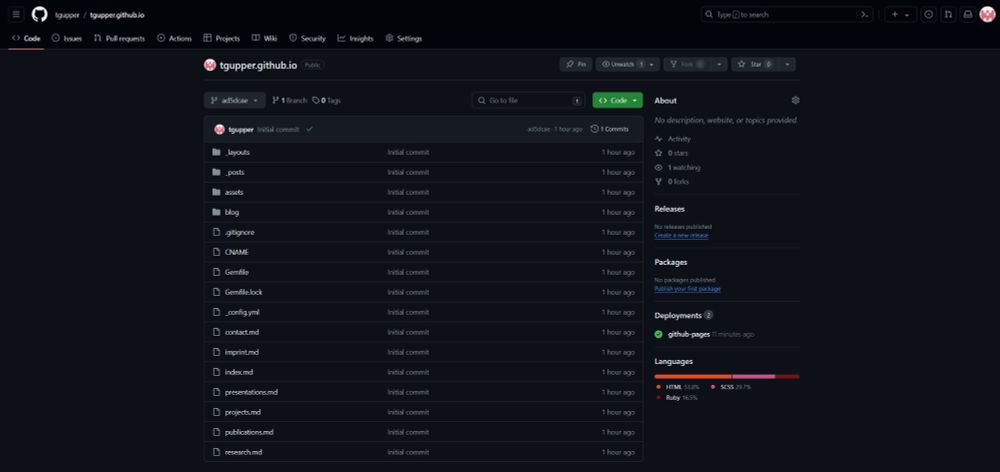The width and height of the screenshot is (1000, 472).
Task: Switch to the Security tab
Action: [x=307, y=38]
